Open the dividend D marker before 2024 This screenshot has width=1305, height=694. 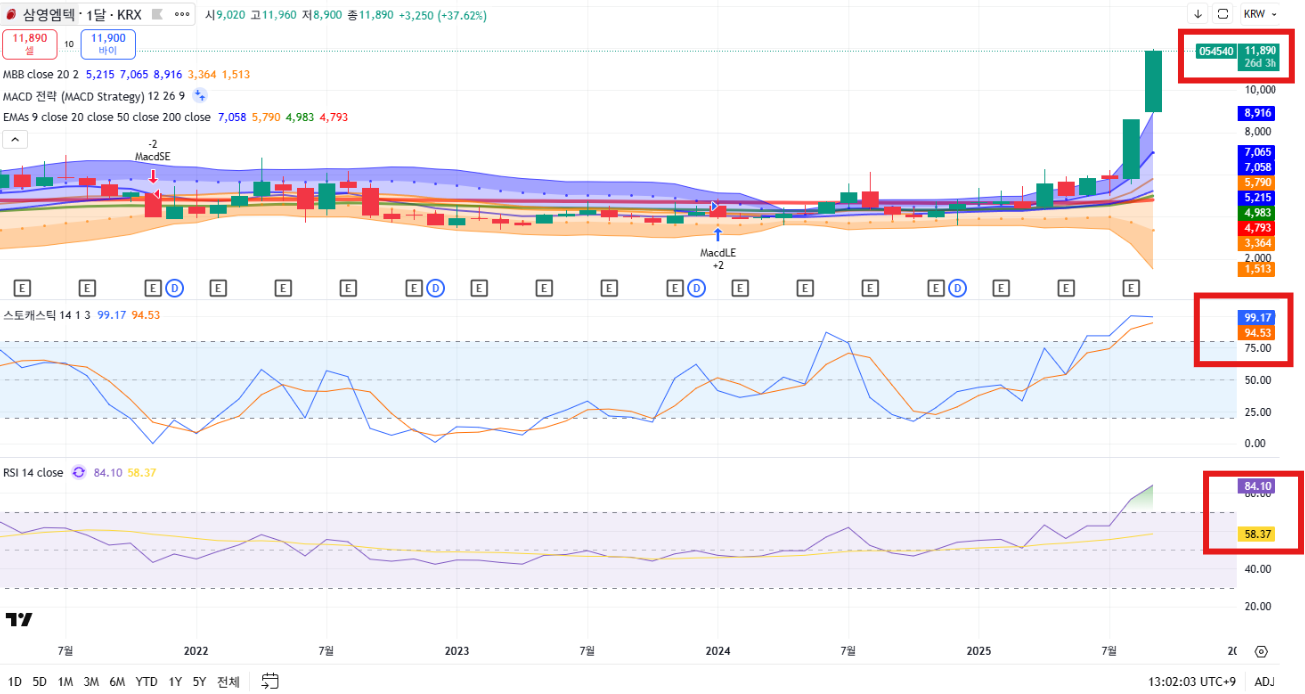point(696,288)
